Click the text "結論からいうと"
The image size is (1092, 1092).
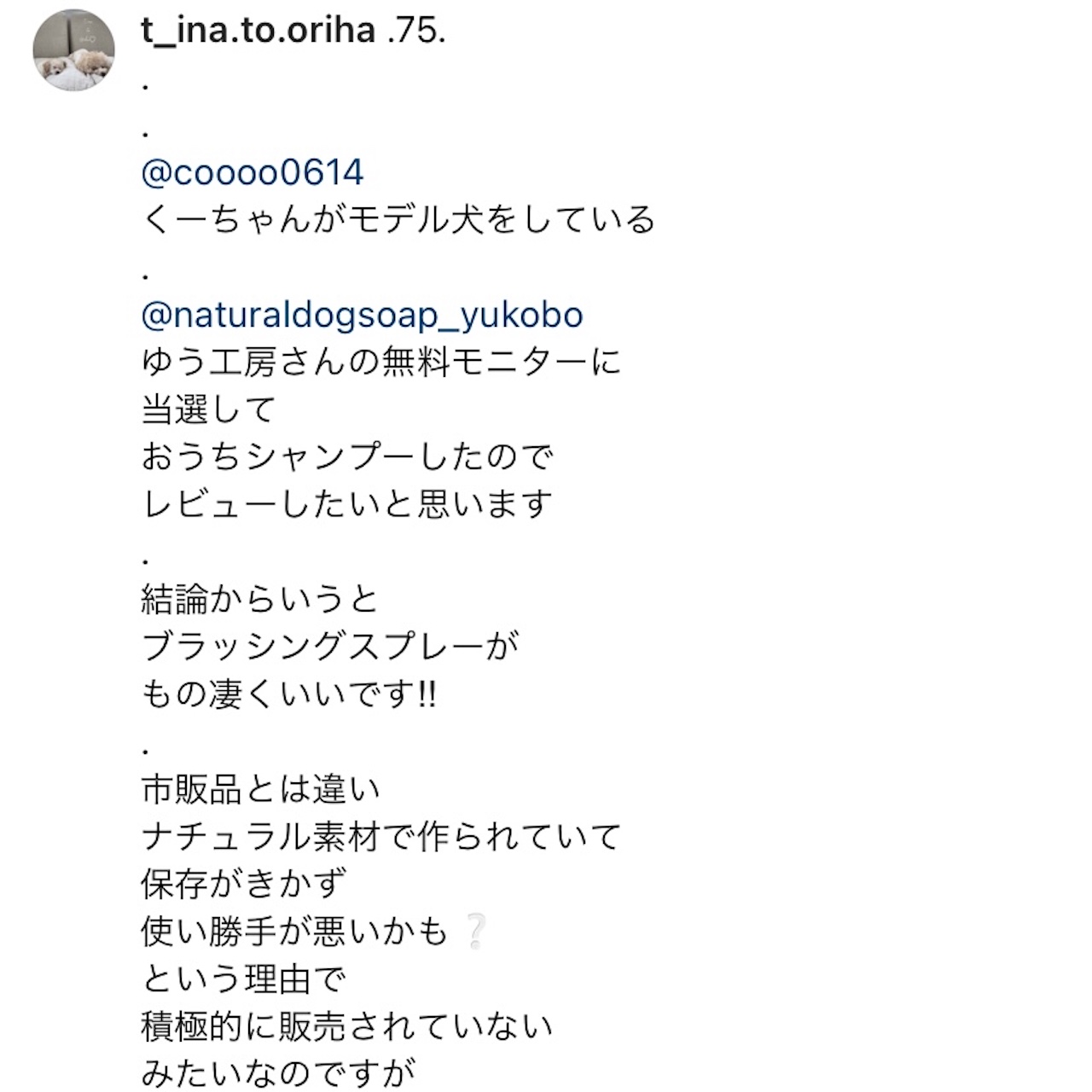click(259, 601)
